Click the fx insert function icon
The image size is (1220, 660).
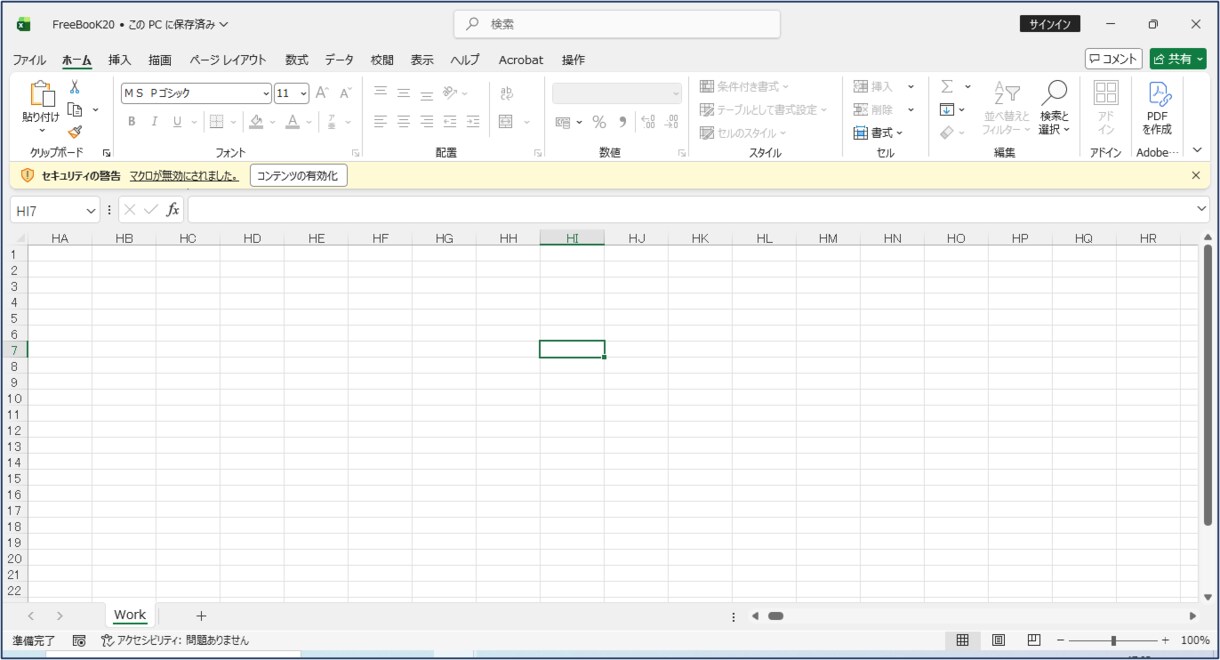(x=173, y=210)
